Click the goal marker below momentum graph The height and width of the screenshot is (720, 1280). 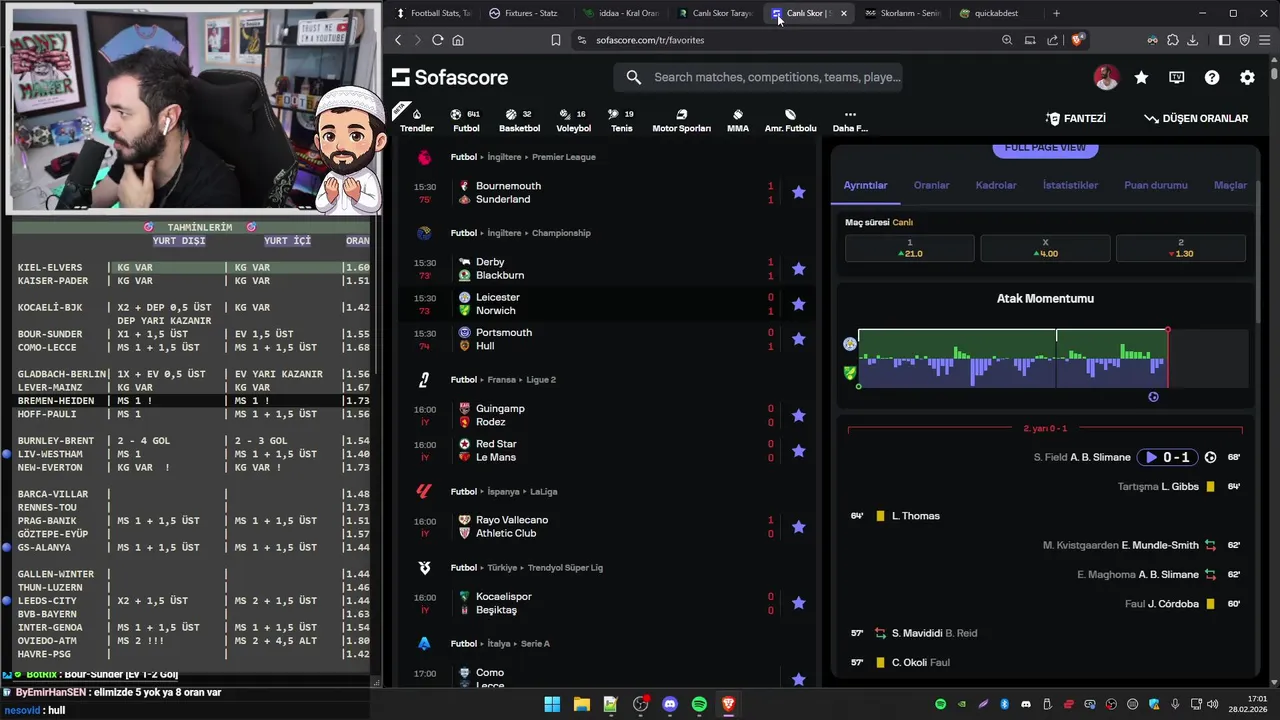[1153, 397]
